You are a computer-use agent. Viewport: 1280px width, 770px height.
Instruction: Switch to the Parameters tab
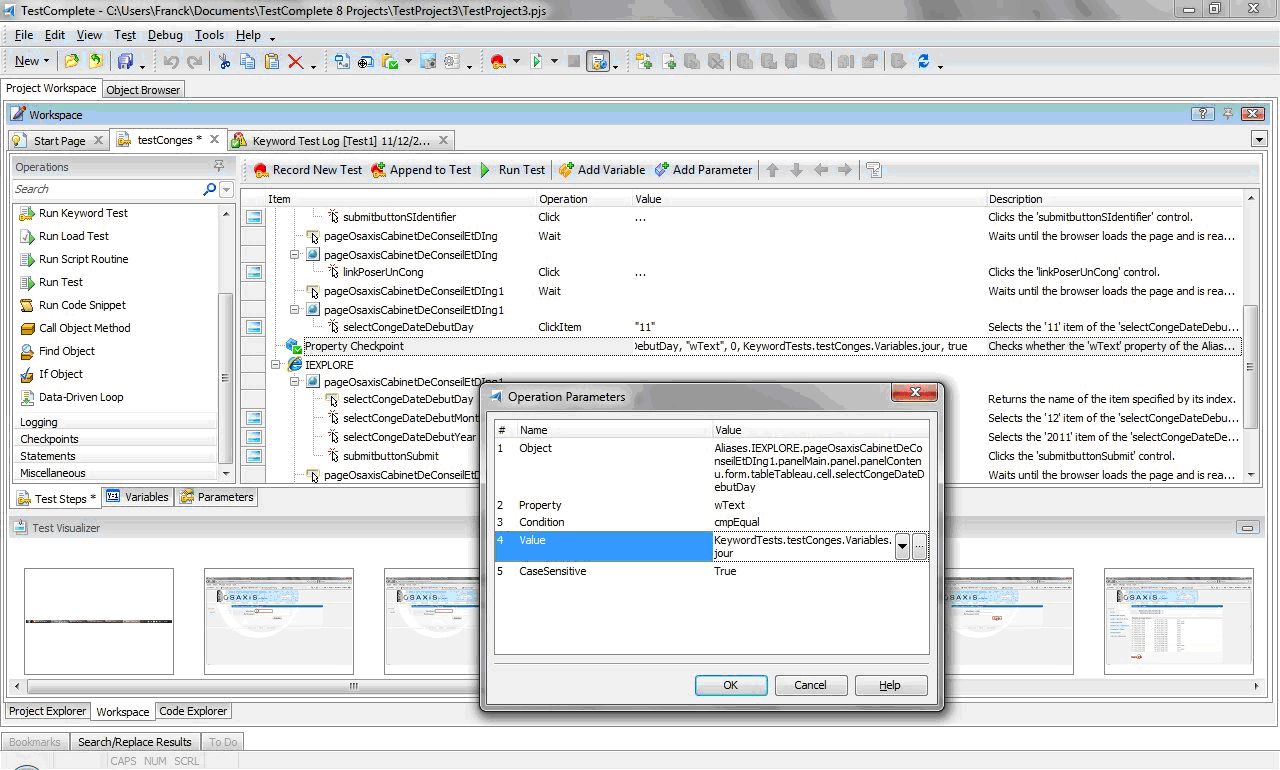216,497
